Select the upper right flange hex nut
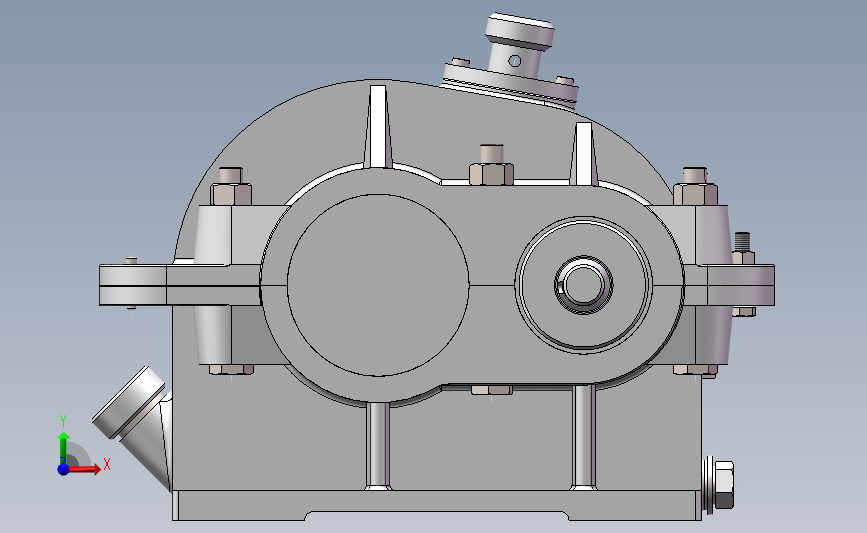Viewport: 867px width, 533px height. click(x=695, y=194)
